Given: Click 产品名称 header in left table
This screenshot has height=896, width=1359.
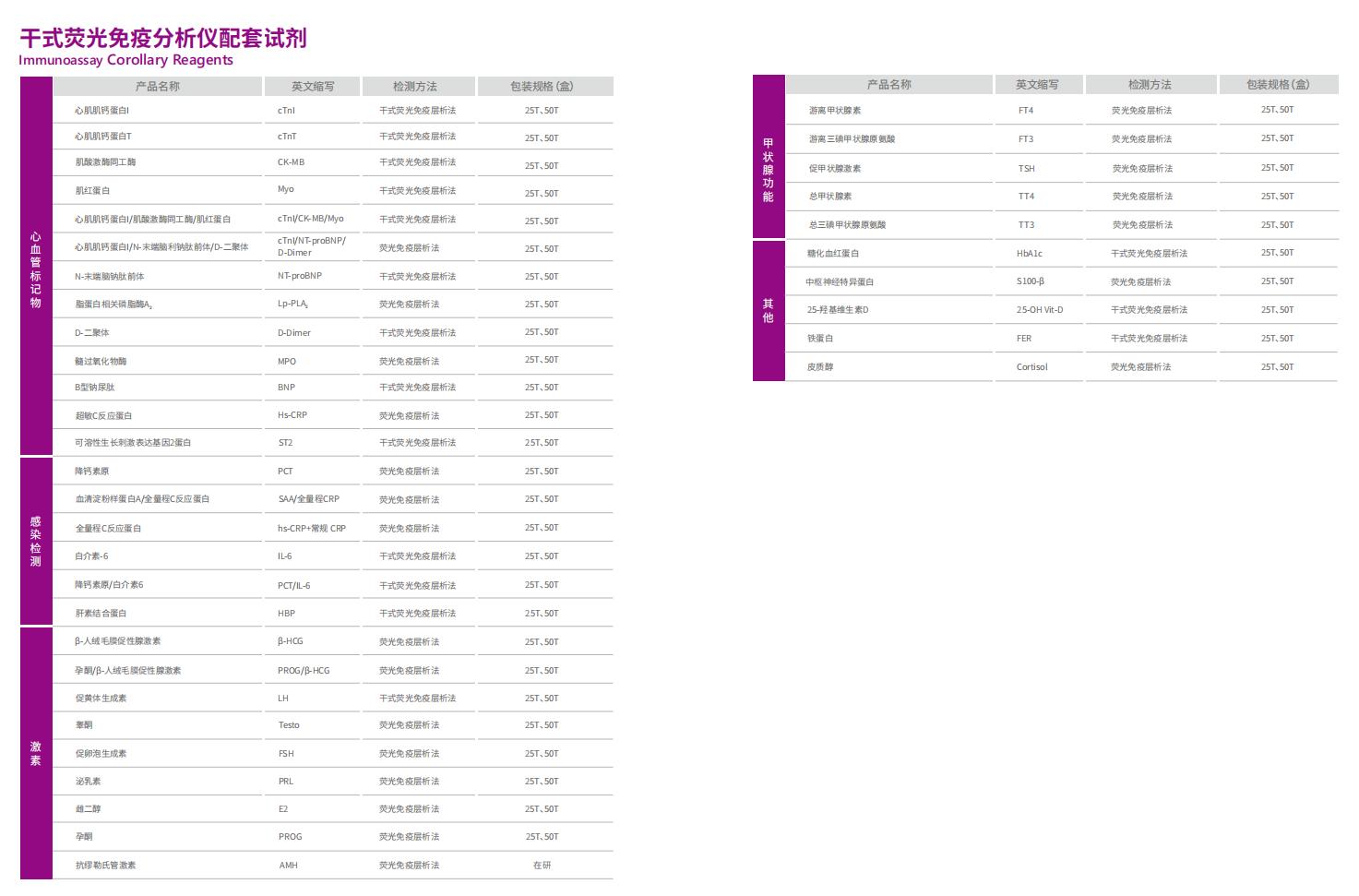Looking at the screenshot, I should point(158,87).
